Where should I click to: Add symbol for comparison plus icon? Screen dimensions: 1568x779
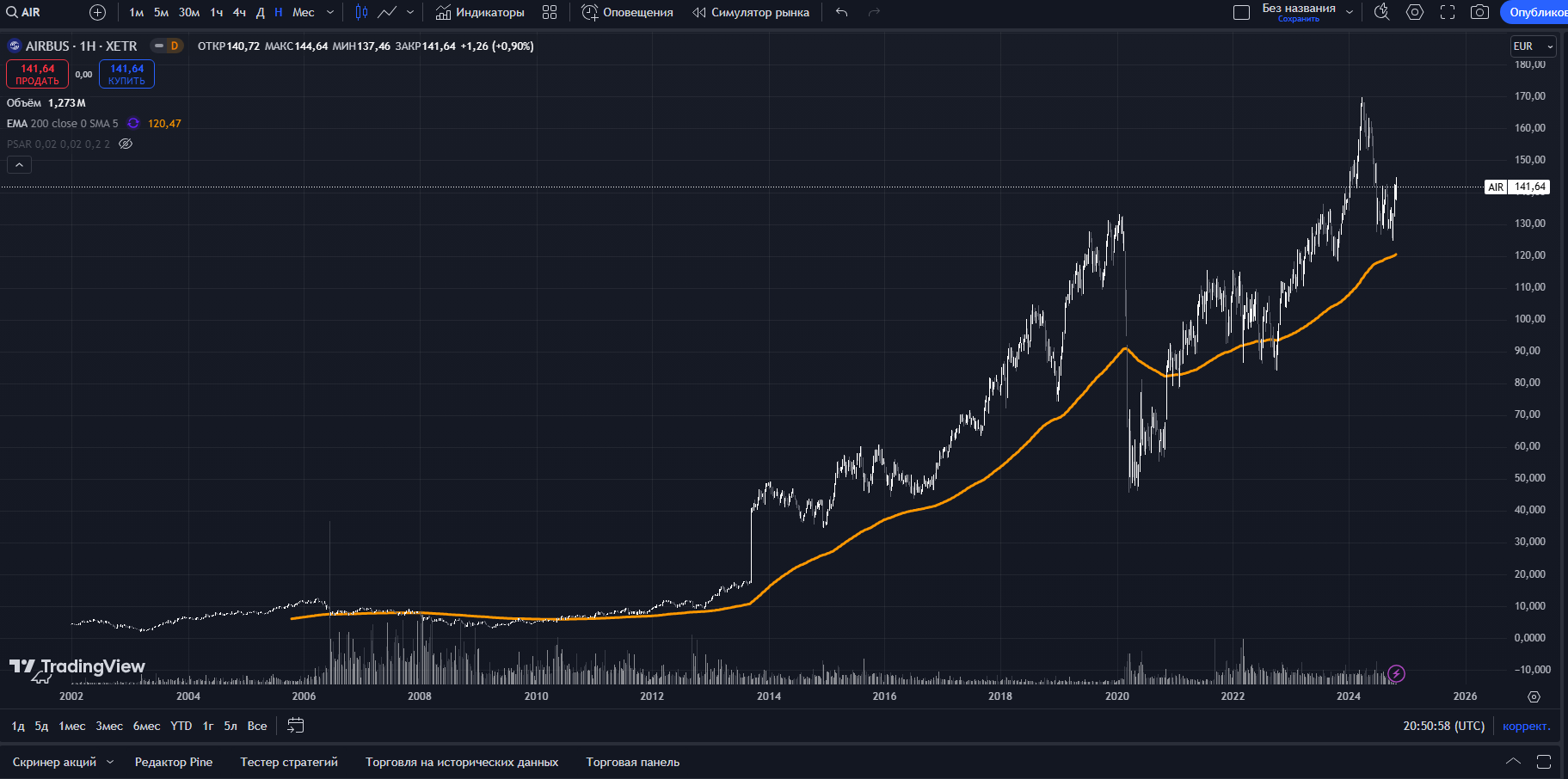(98, 12)
